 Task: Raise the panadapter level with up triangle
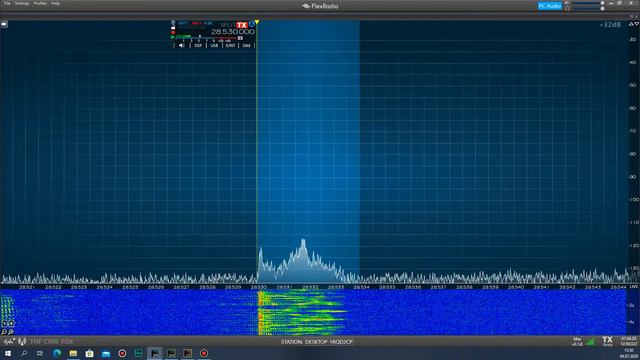tap(631, 24)
